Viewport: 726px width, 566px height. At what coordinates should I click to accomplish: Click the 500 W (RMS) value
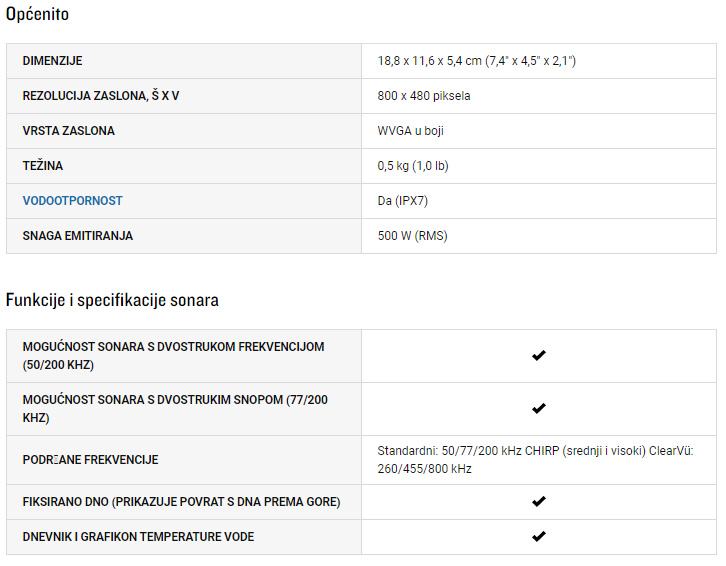click(x=412, y=236)
